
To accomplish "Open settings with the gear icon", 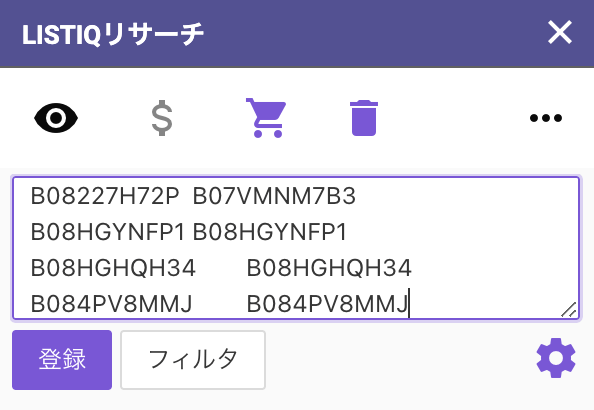I will point(556,358).
